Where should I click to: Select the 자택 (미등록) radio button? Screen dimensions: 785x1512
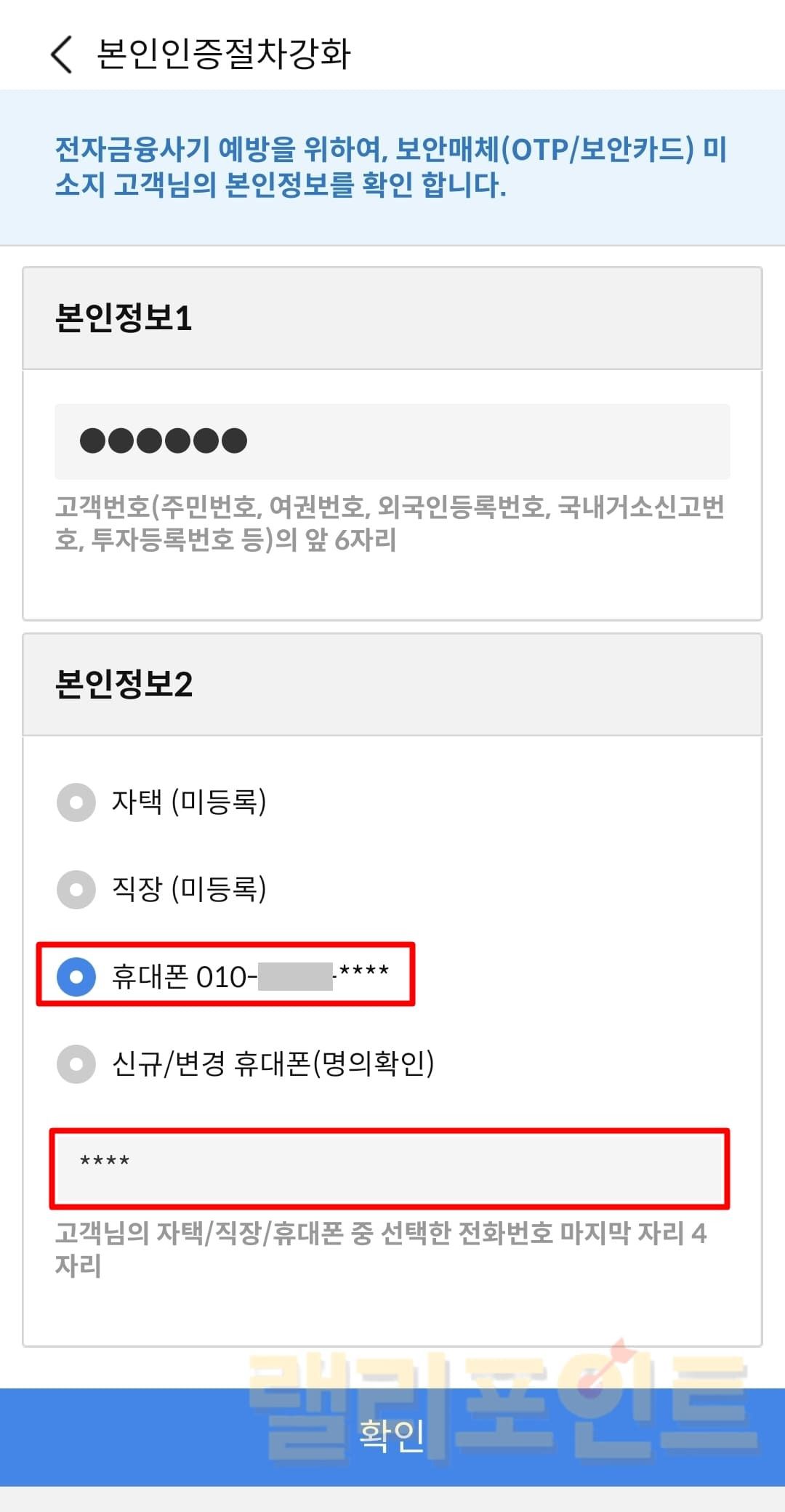[x=76, y=803]
